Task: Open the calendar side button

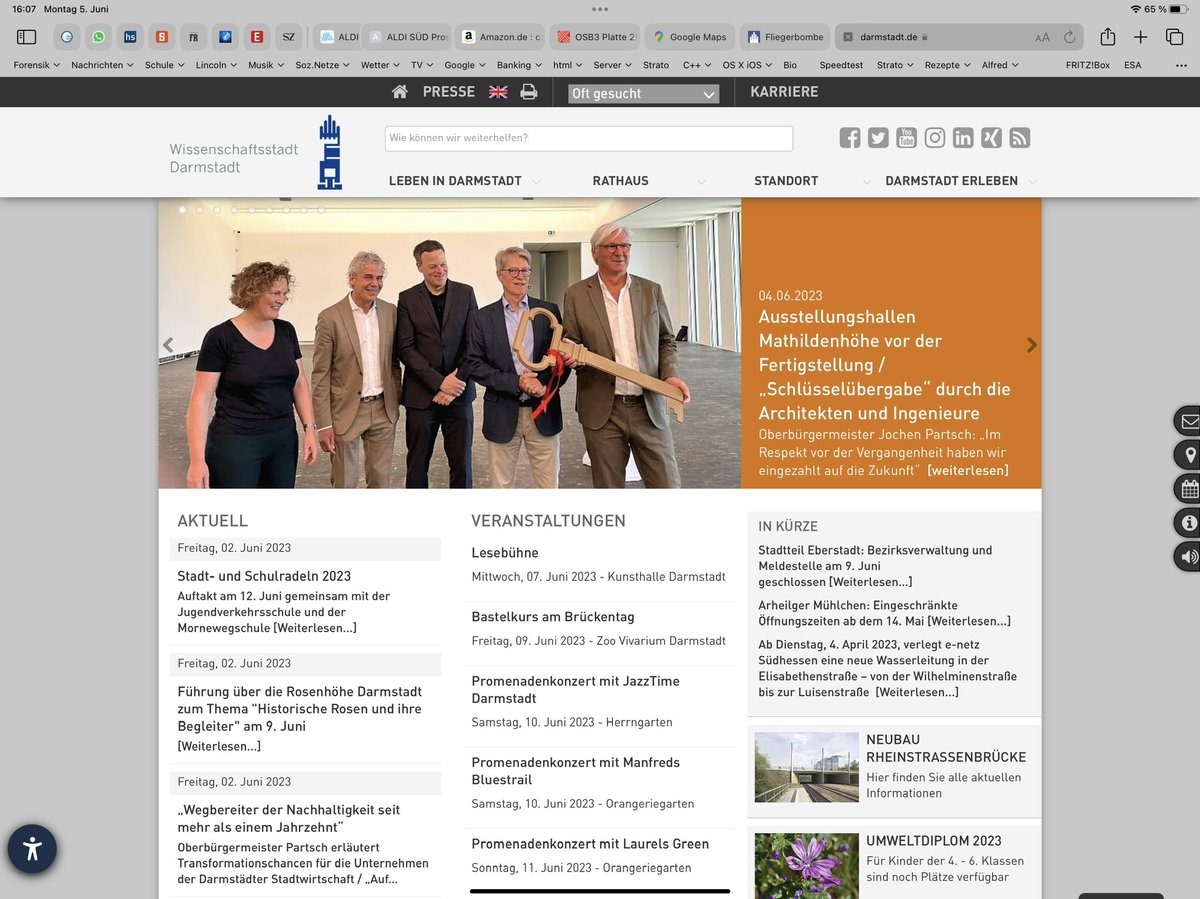Action: pos(1187,489)
